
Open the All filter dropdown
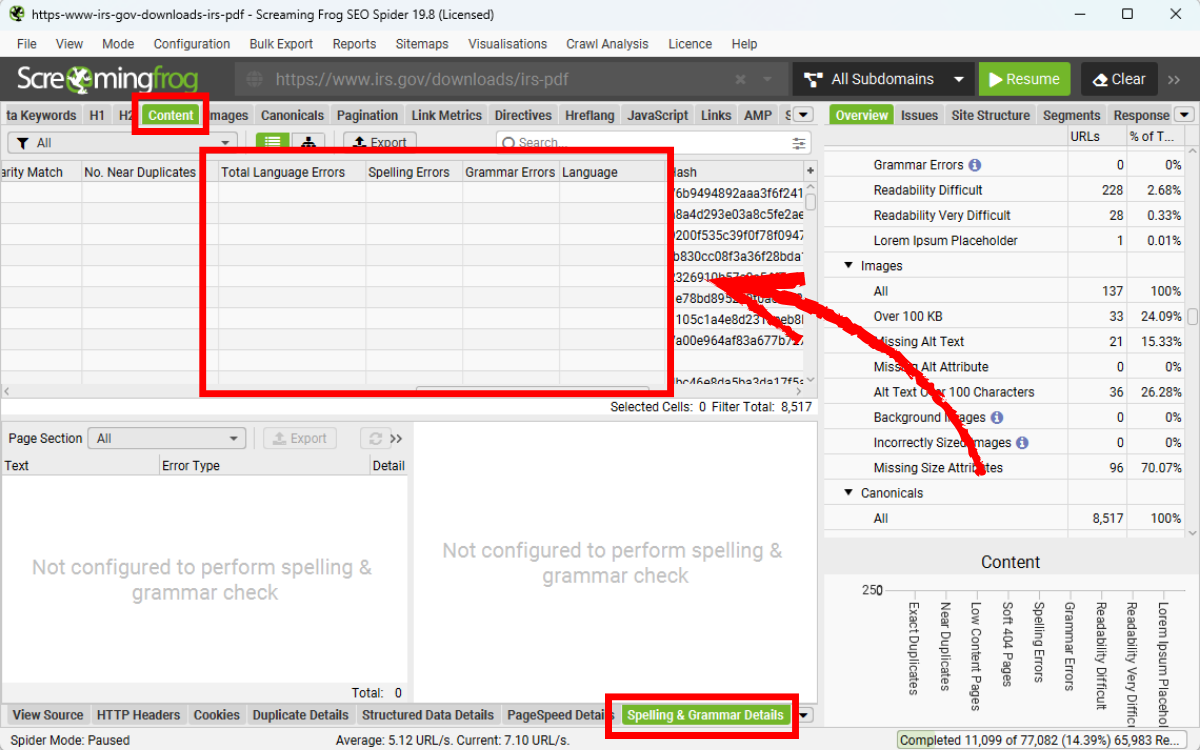(123, 143)
